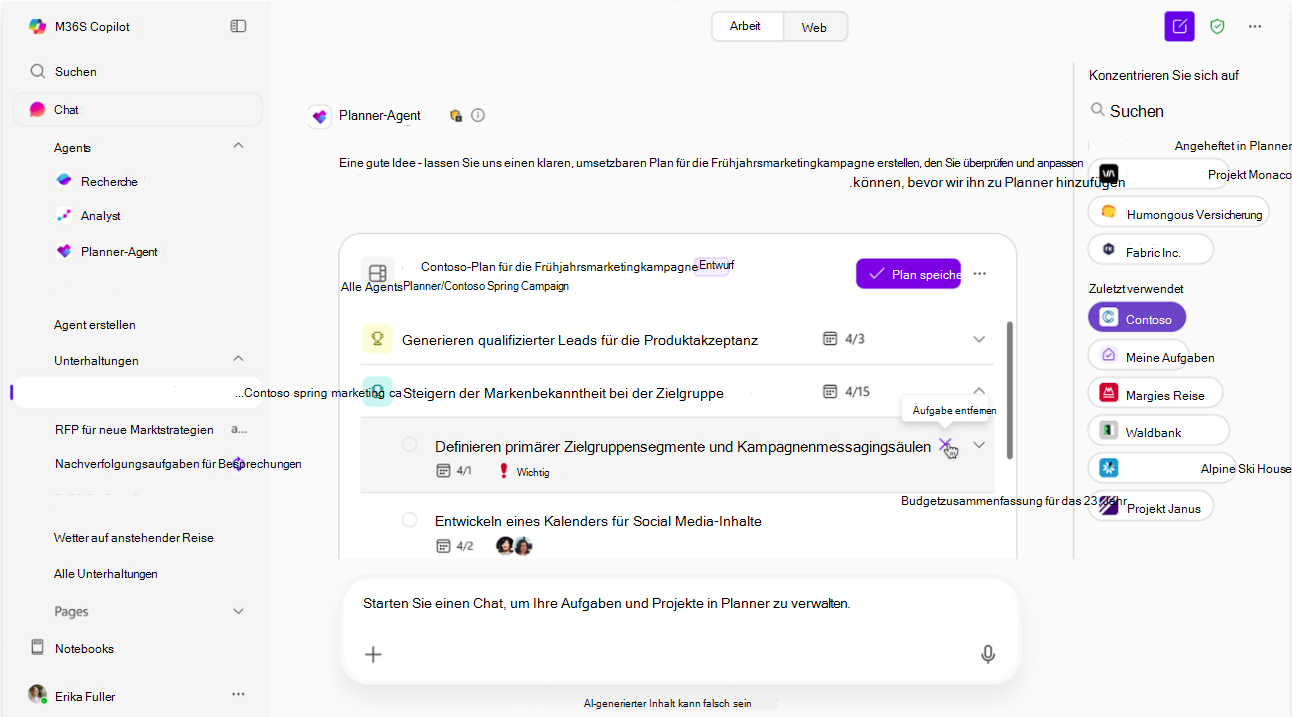This screenshot has height=717, width=1292.
Task: Open Wetter auf anstehender Reise conversation
Action: tap(133, 537)
